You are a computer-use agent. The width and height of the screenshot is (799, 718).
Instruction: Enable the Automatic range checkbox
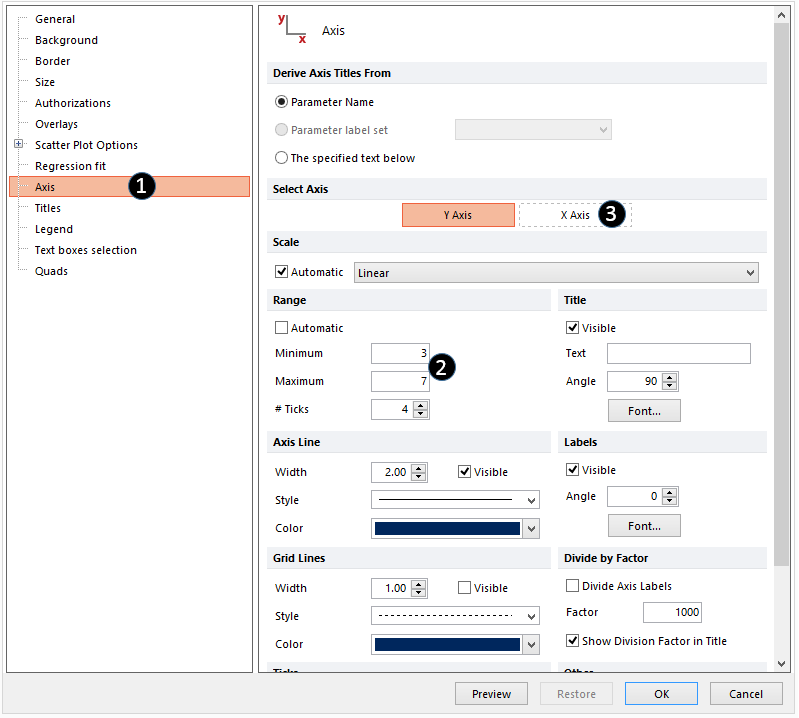pyautogui.click(x=282, y=328)
